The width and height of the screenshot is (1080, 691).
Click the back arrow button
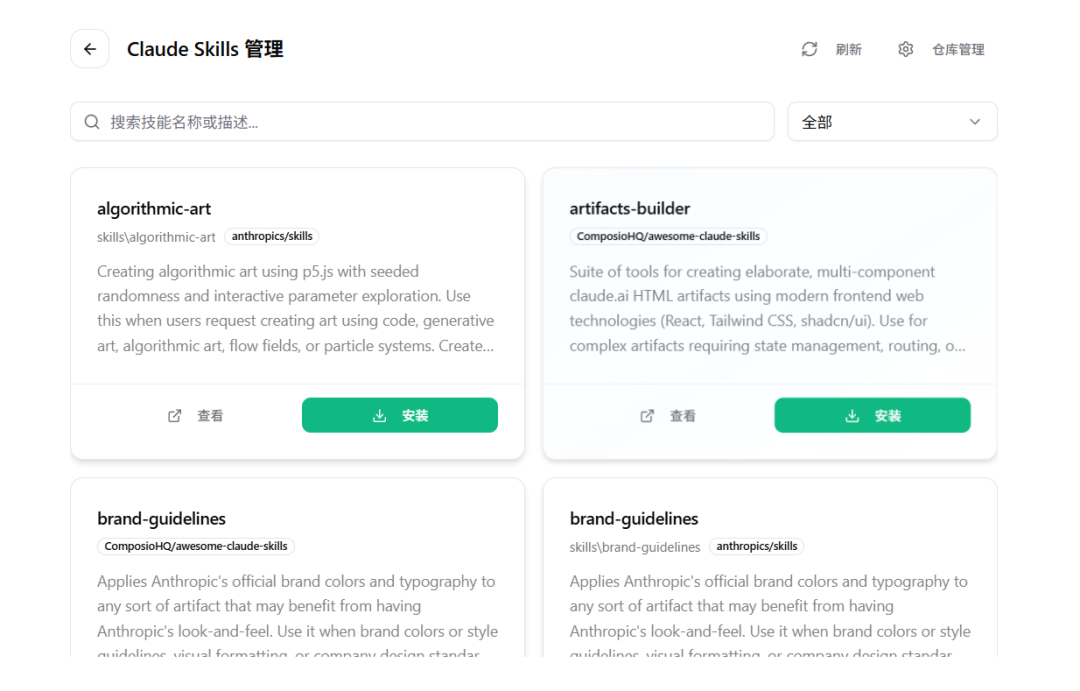(x=90, y=49)
